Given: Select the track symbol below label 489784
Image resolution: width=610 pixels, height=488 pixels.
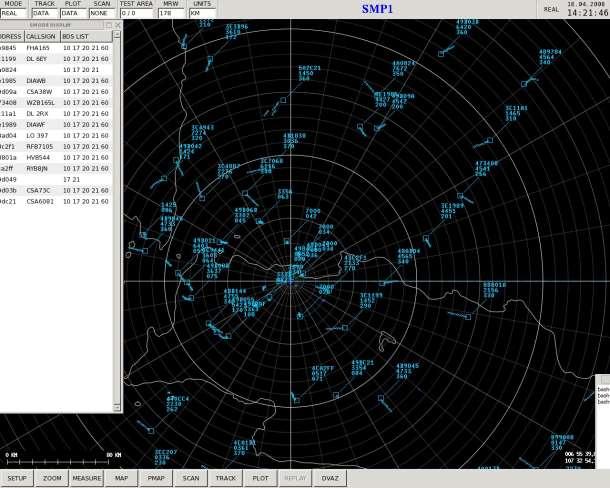Looking at the screenshot, I should 524,84.
